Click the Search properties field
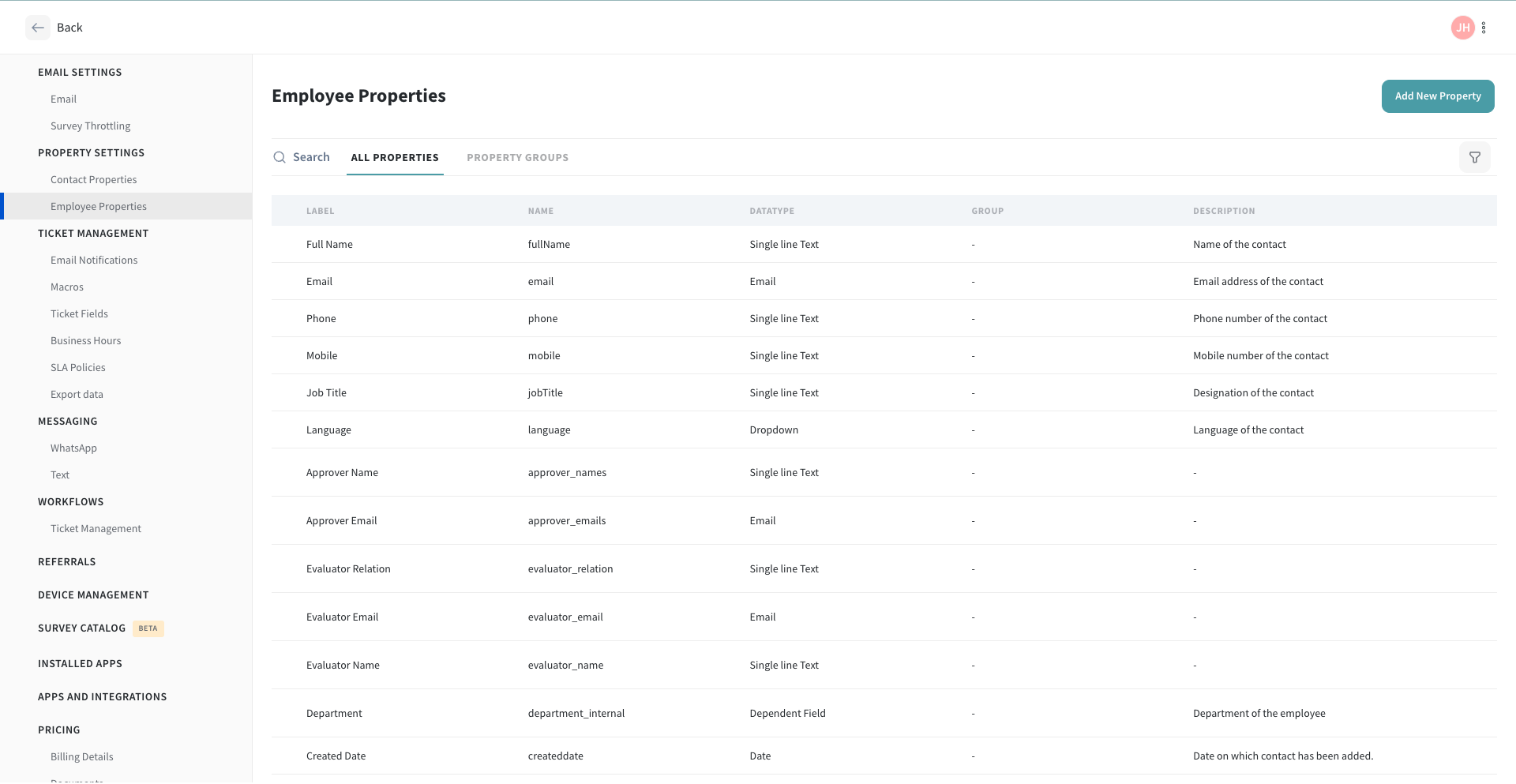Viewport: 1516px width, 784px height. click(311, 158)
